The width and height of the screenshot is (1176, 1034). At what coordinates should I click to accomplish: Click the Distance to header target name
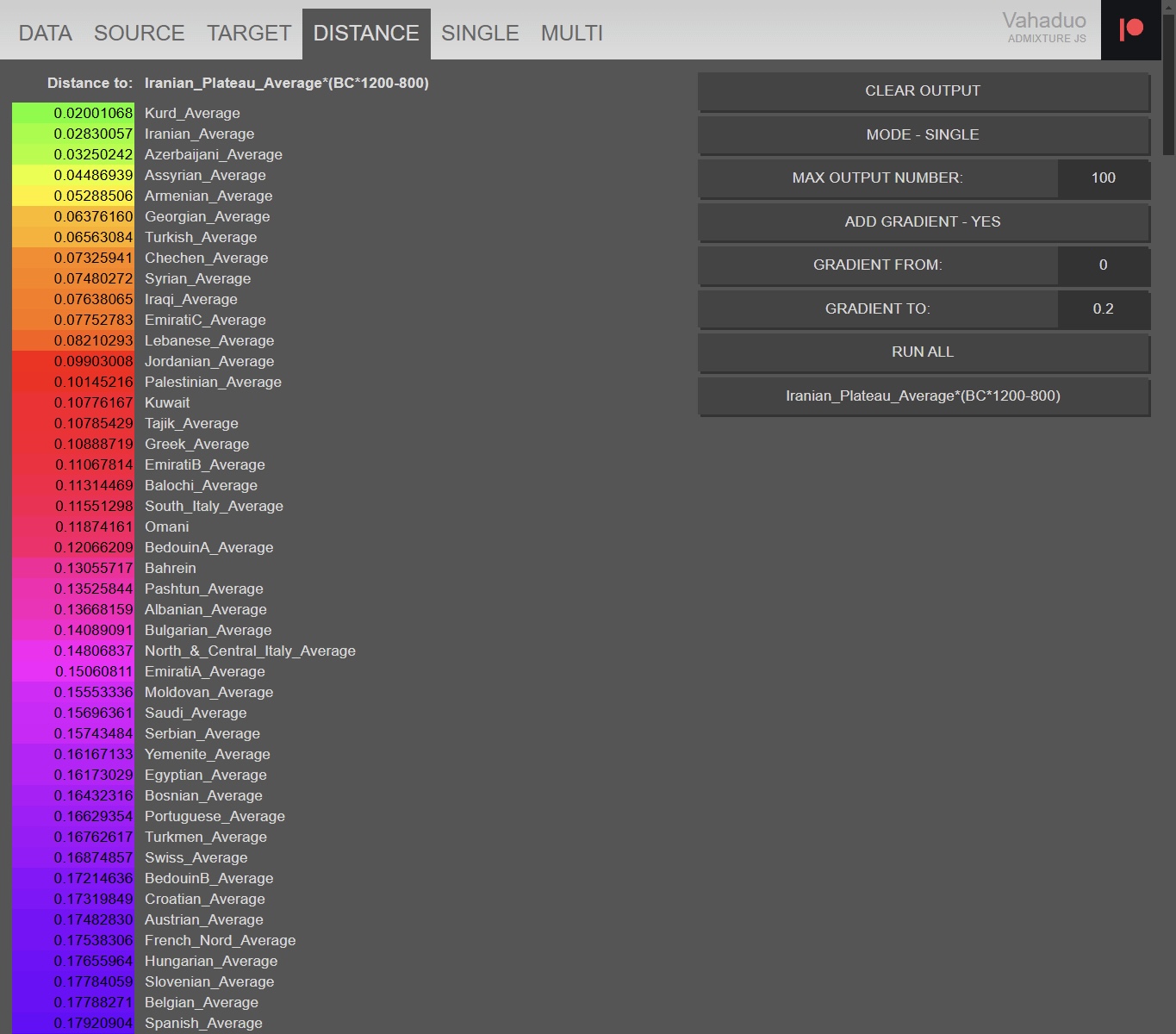287,84
